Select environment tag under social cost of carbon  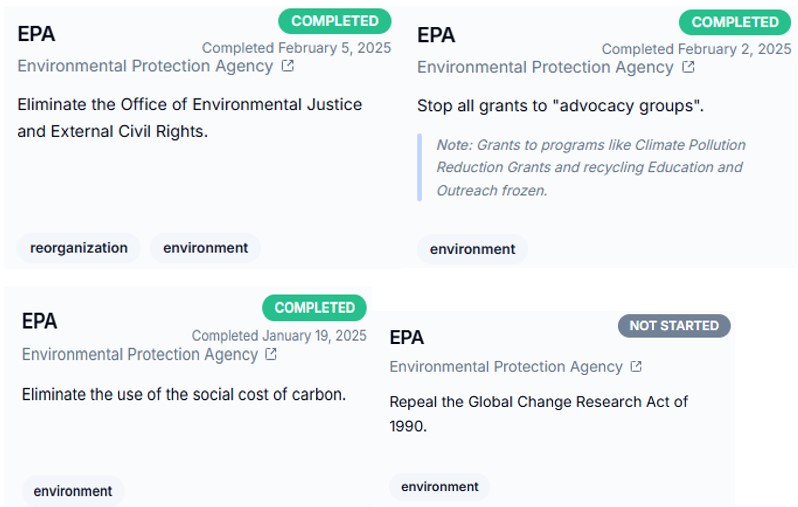click(x=73, y=491)
